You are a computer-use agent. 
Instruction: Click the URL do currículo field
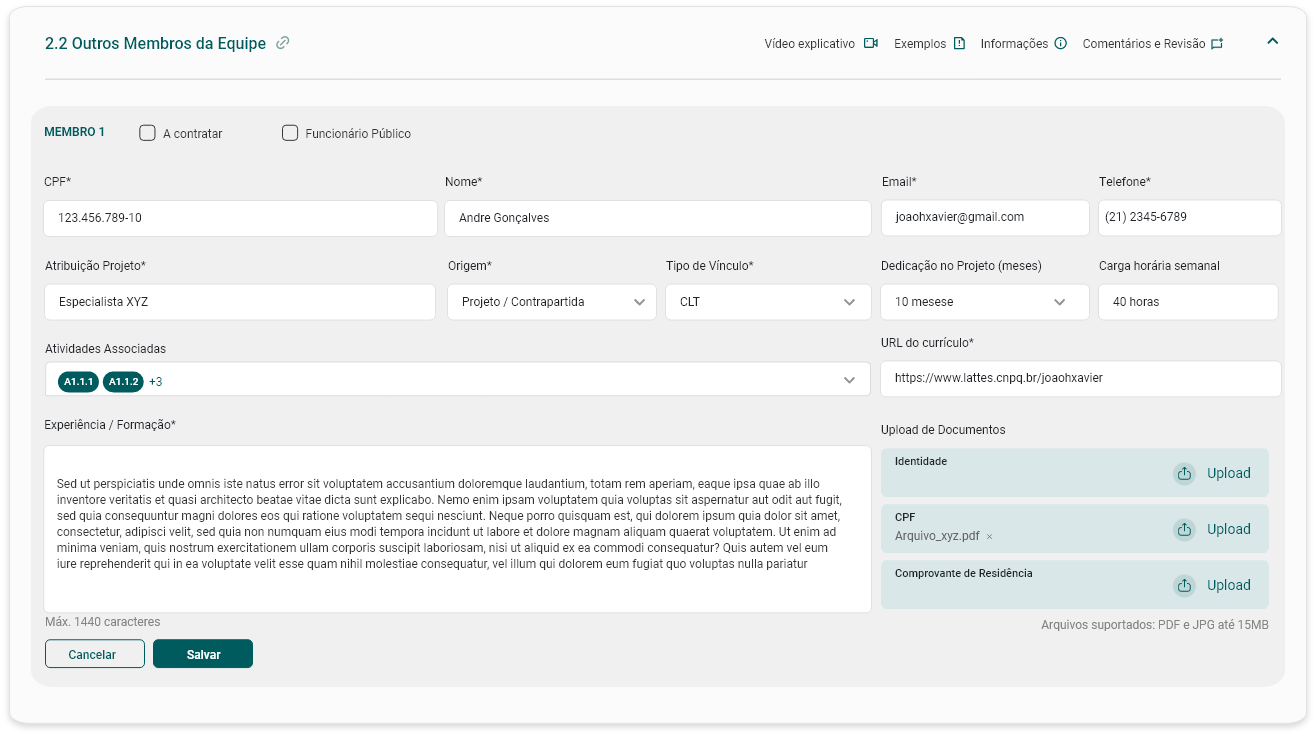pos(1080,379)
